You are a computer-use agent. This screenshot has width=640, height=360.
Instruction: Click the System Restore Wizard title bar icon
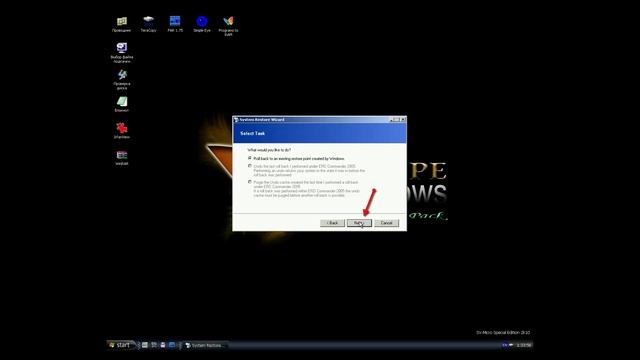coord(236,120)
